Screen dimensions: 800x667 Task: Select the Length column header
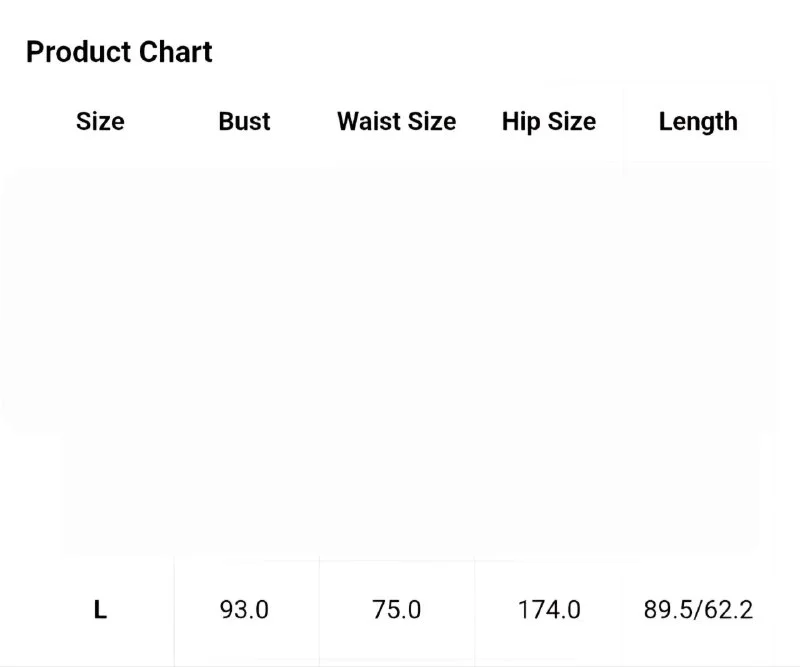point(698,122)
